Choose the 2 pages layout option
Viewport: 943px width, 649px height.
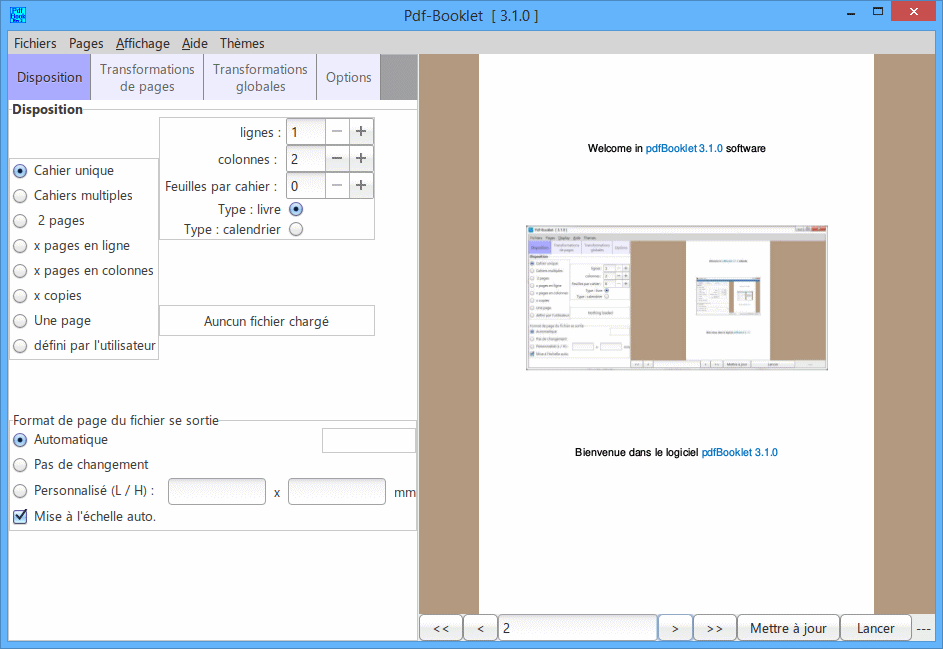[20, 221]
